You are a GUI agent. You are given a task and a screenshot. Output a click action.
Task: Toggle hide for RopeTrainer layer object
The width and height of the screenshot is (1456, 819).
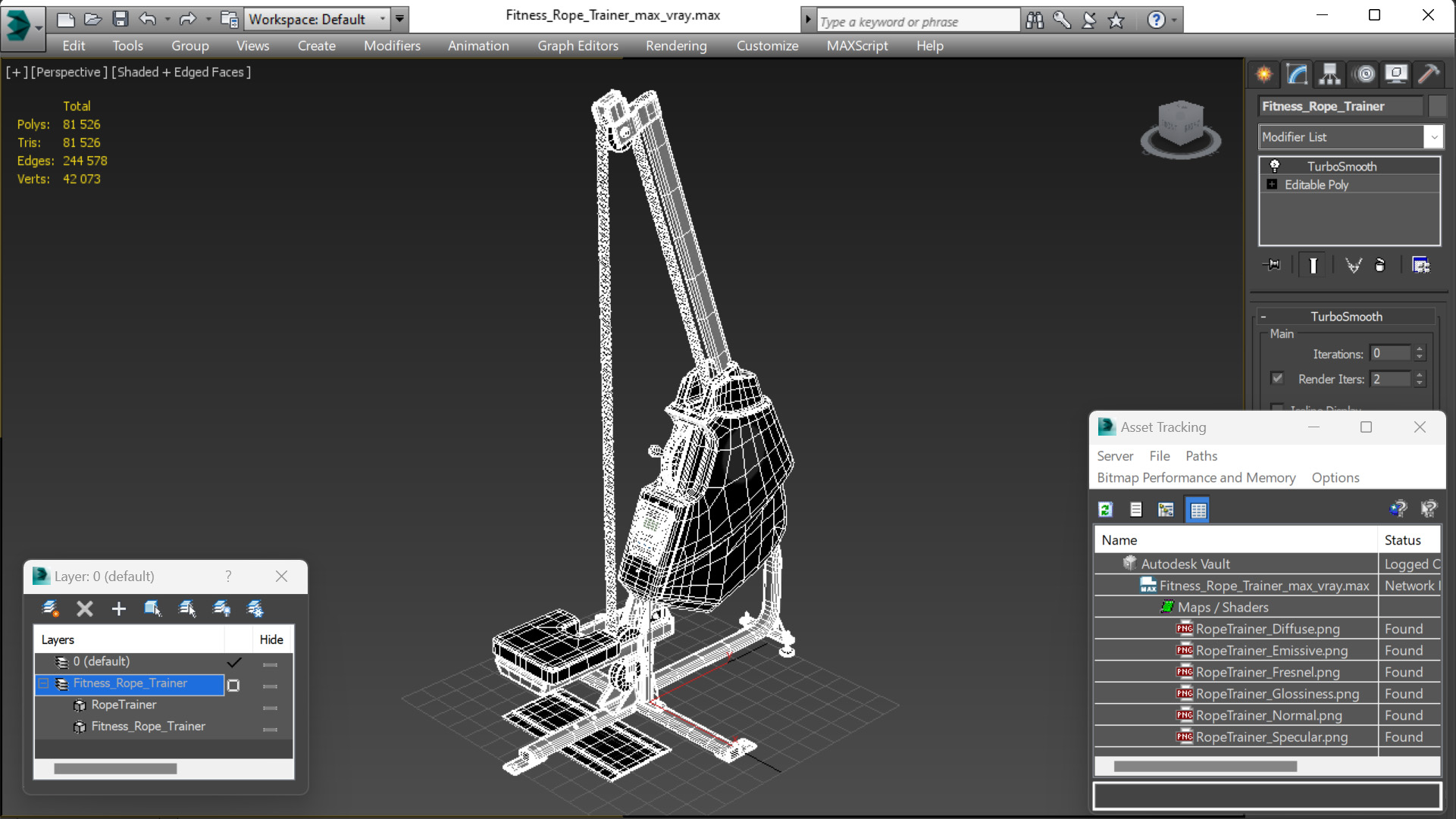point(270,706)
